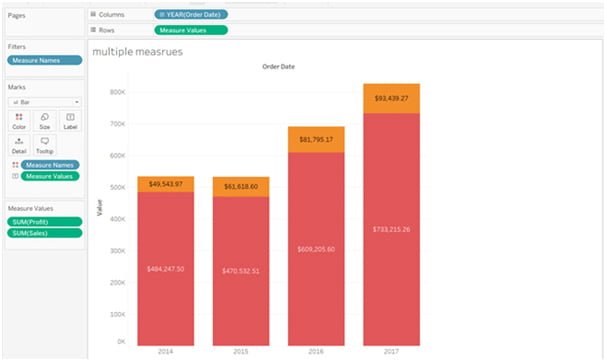Open the Tooltip marks card
The image size is (606, 361).
click(x=44, y=145)
